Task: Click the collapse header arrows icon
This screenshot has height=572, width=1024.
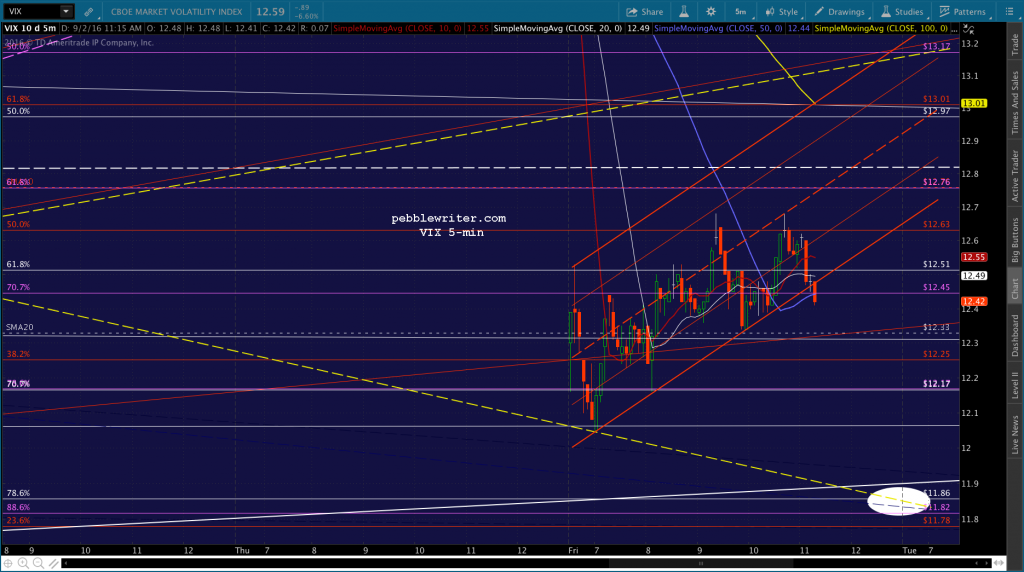Action: [968, 29]
